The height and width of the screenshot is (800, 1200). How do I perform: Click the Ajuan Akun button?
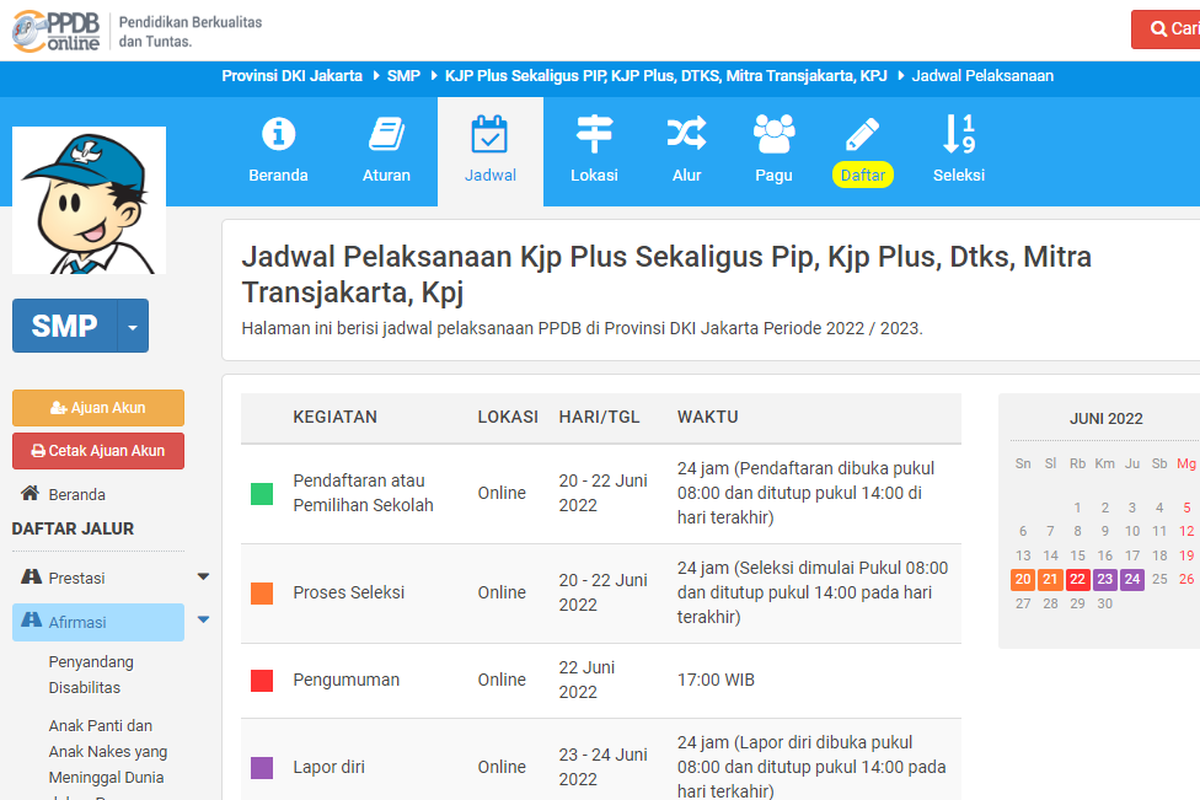coord(98,408)
